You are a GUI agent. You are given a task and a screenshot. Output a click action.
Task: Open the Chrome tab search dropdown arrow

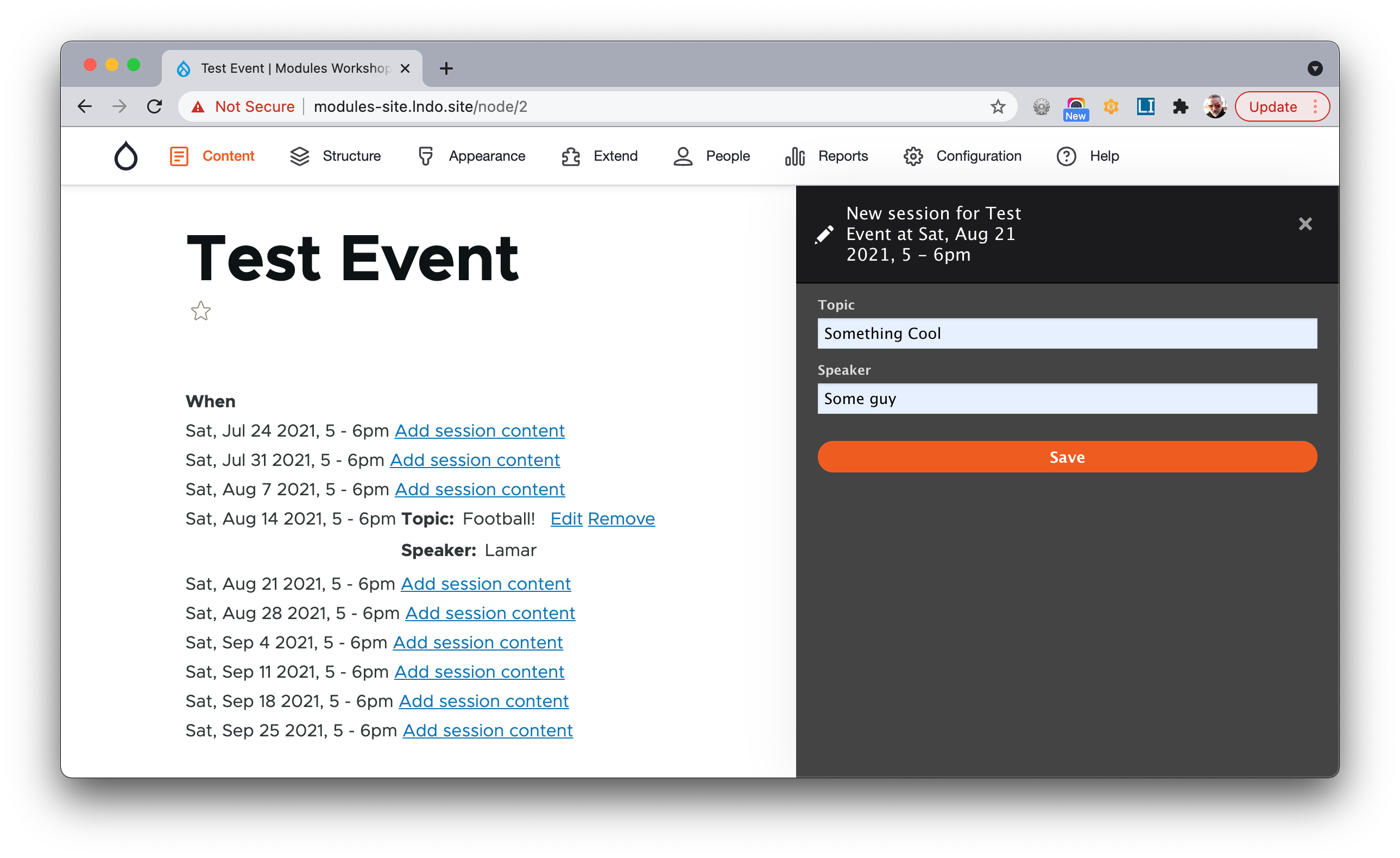[x=1315, y=68]
